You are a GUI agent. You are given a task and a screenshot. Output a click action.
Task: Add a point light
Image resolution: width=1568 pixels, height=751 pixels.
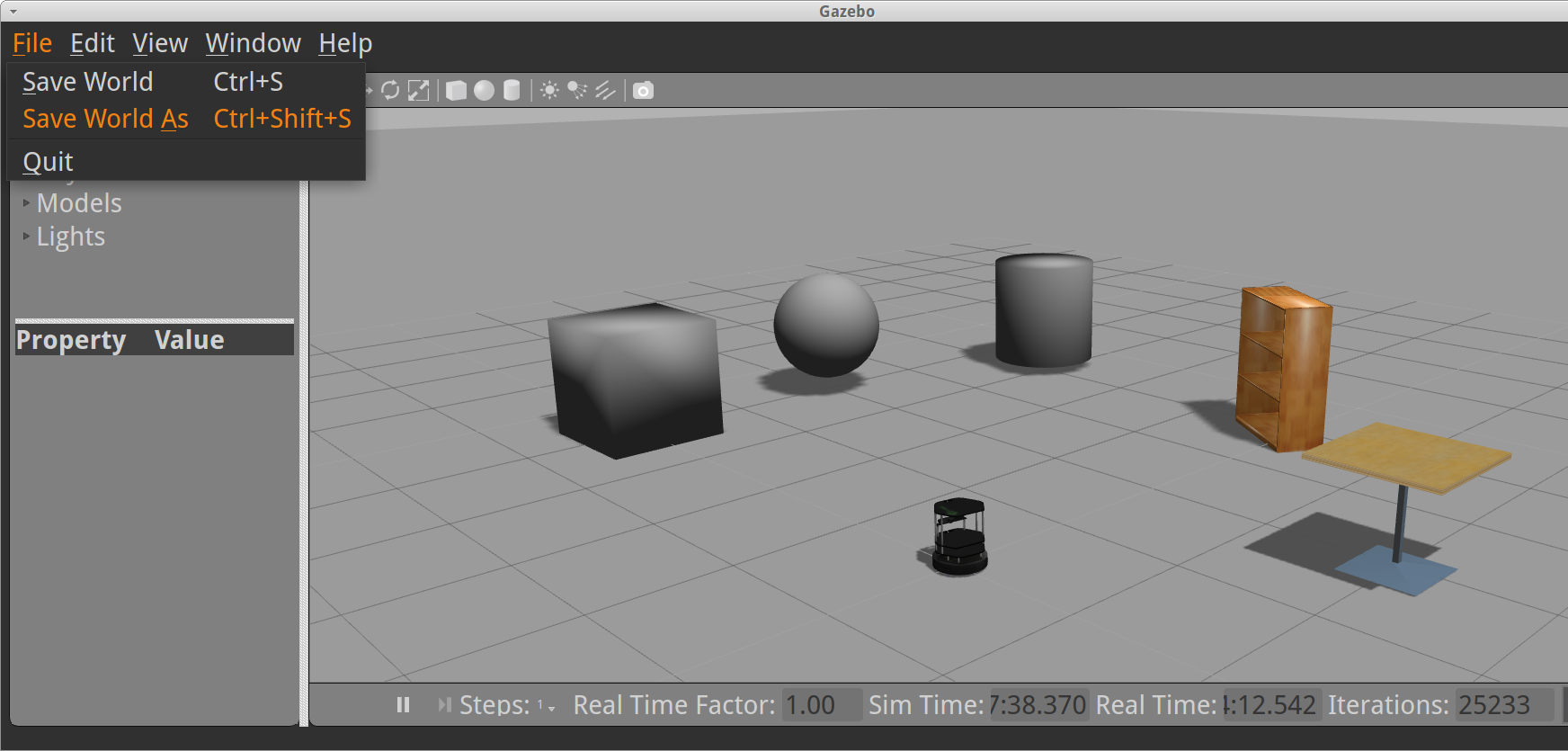coord(549,91)
